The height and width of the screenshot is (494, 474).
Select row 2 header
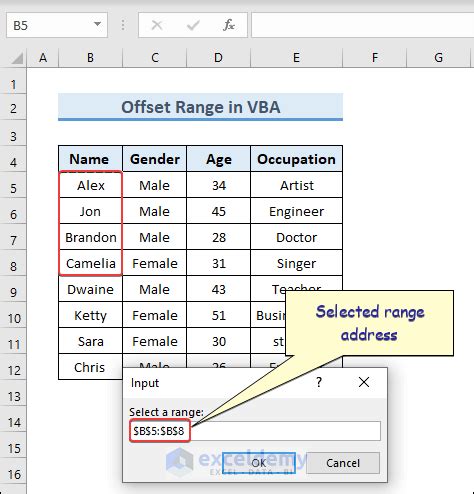pos(13,107)
